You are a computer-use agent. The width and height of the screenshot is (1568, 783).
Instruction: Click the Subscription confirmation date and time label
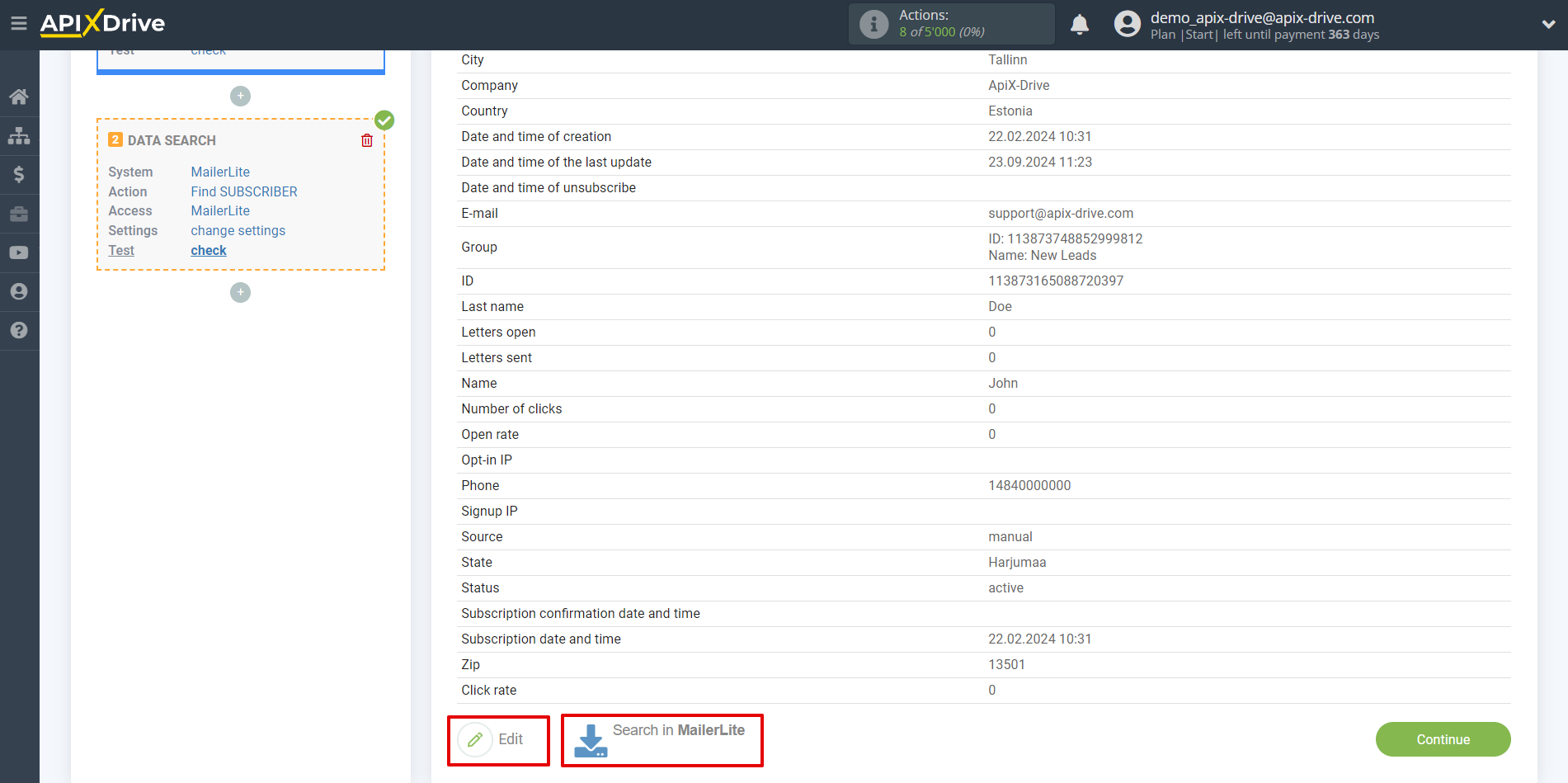pos(581,613)
